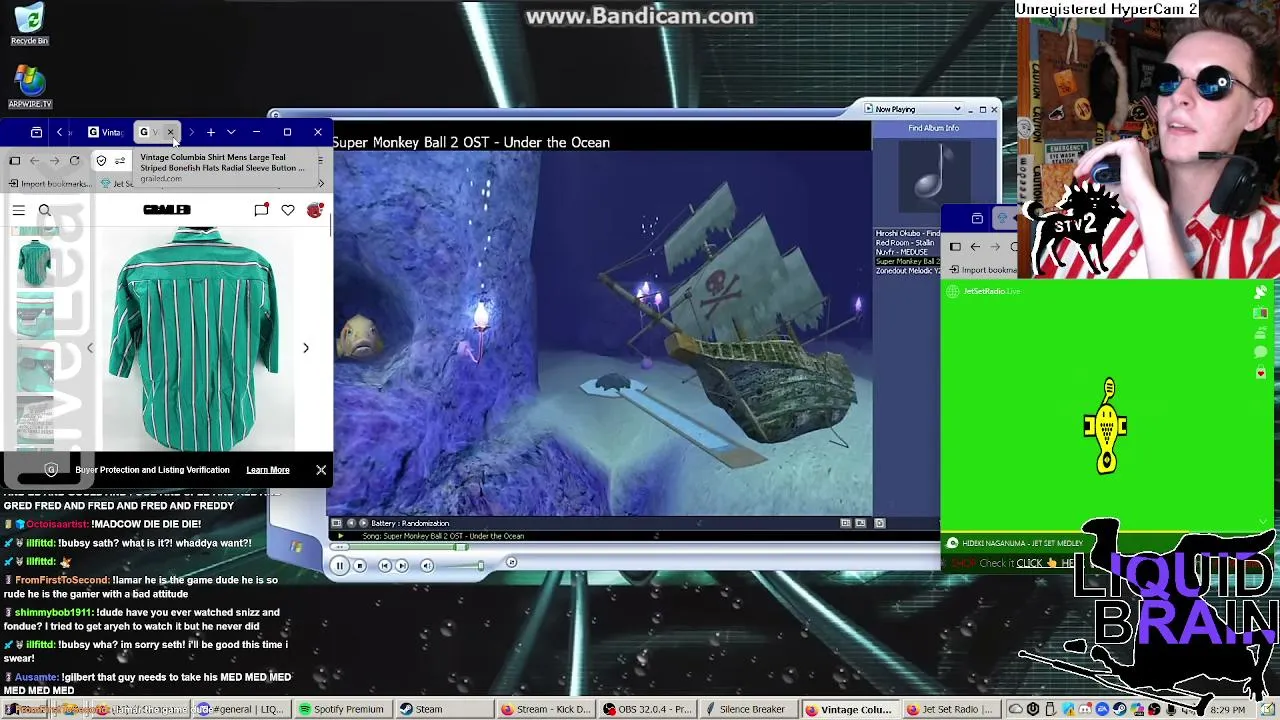1280x720 pixels.
Task: Open the Recycle Bin desktop icon
Action: pos(29,24)
